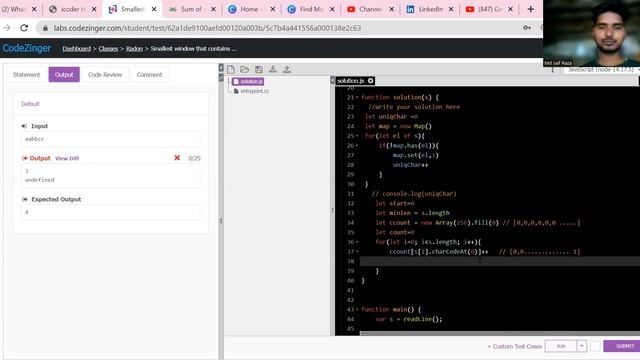Click the collapse arrow left of solution.js tab
Screen dimensions: 640x360
click(x=333, y=81)
